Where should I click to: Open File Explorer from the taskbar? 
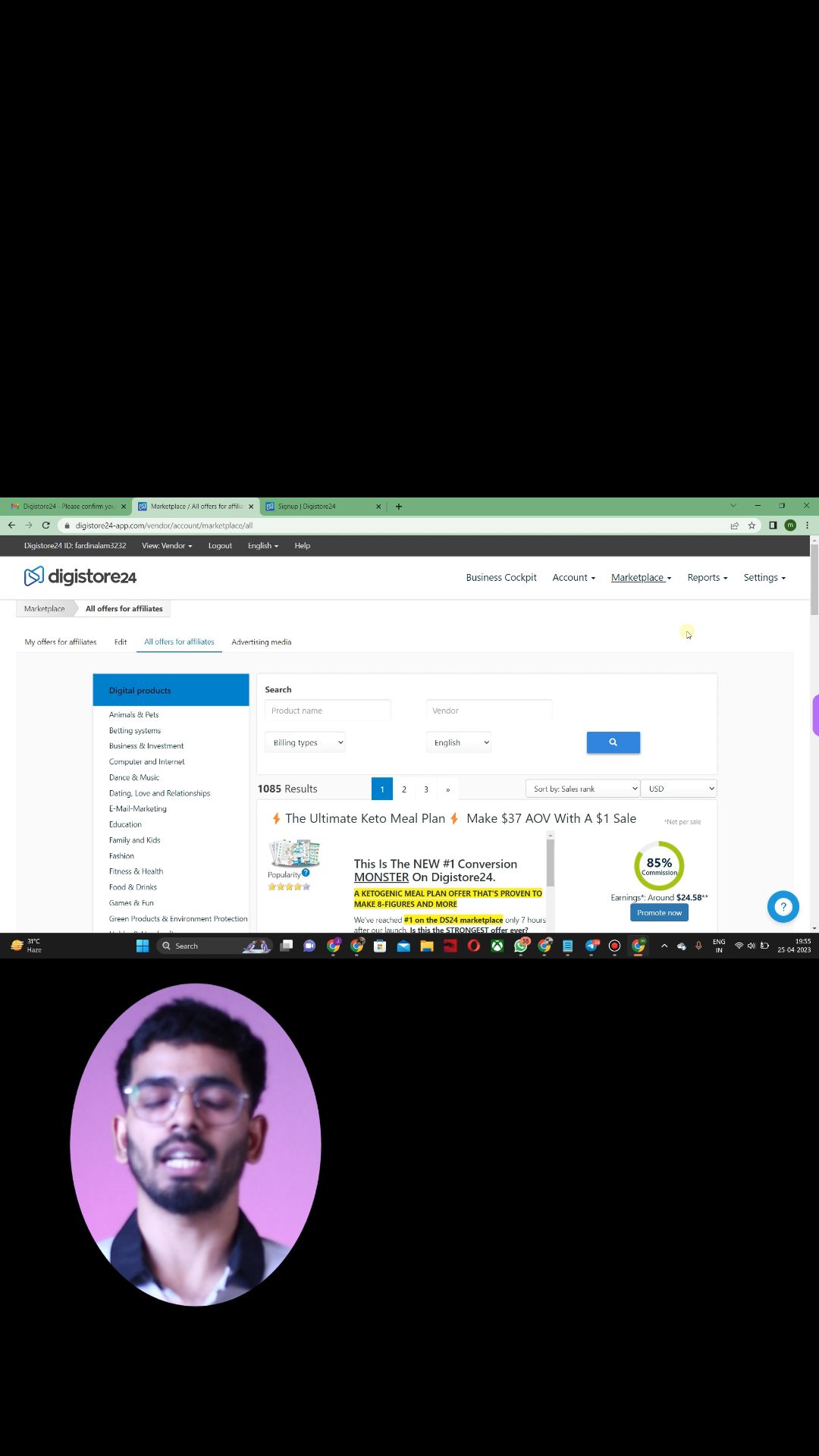tap(427, 946)
